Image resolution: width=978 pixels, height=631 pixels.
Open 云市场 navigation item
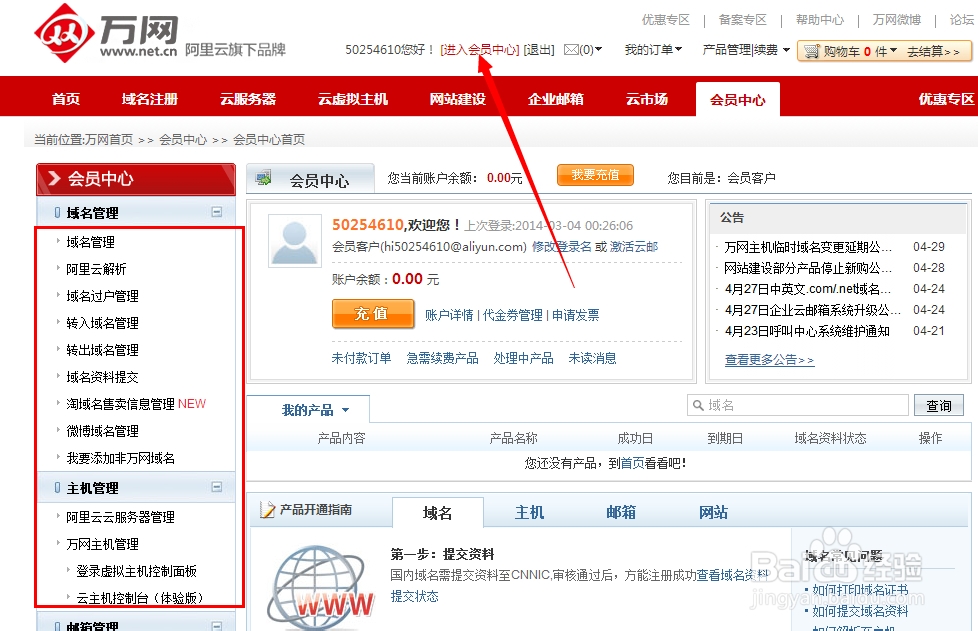click(646, 99)
